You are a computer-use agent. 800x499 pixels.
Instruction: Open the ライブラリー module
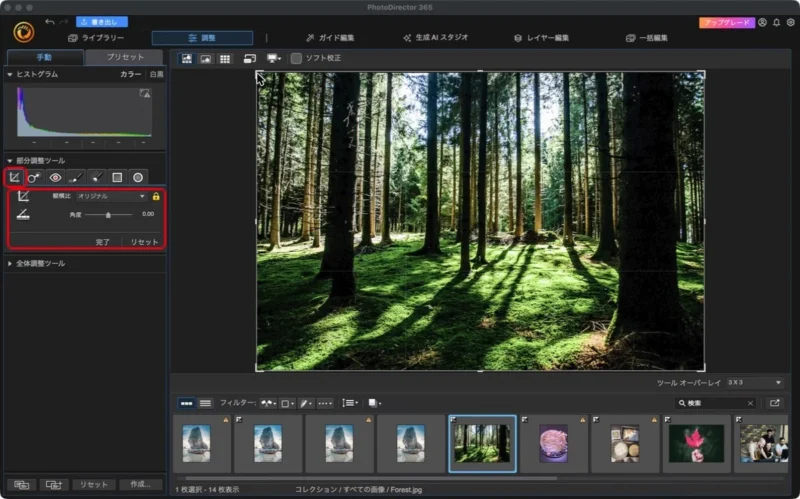(96, 38)
